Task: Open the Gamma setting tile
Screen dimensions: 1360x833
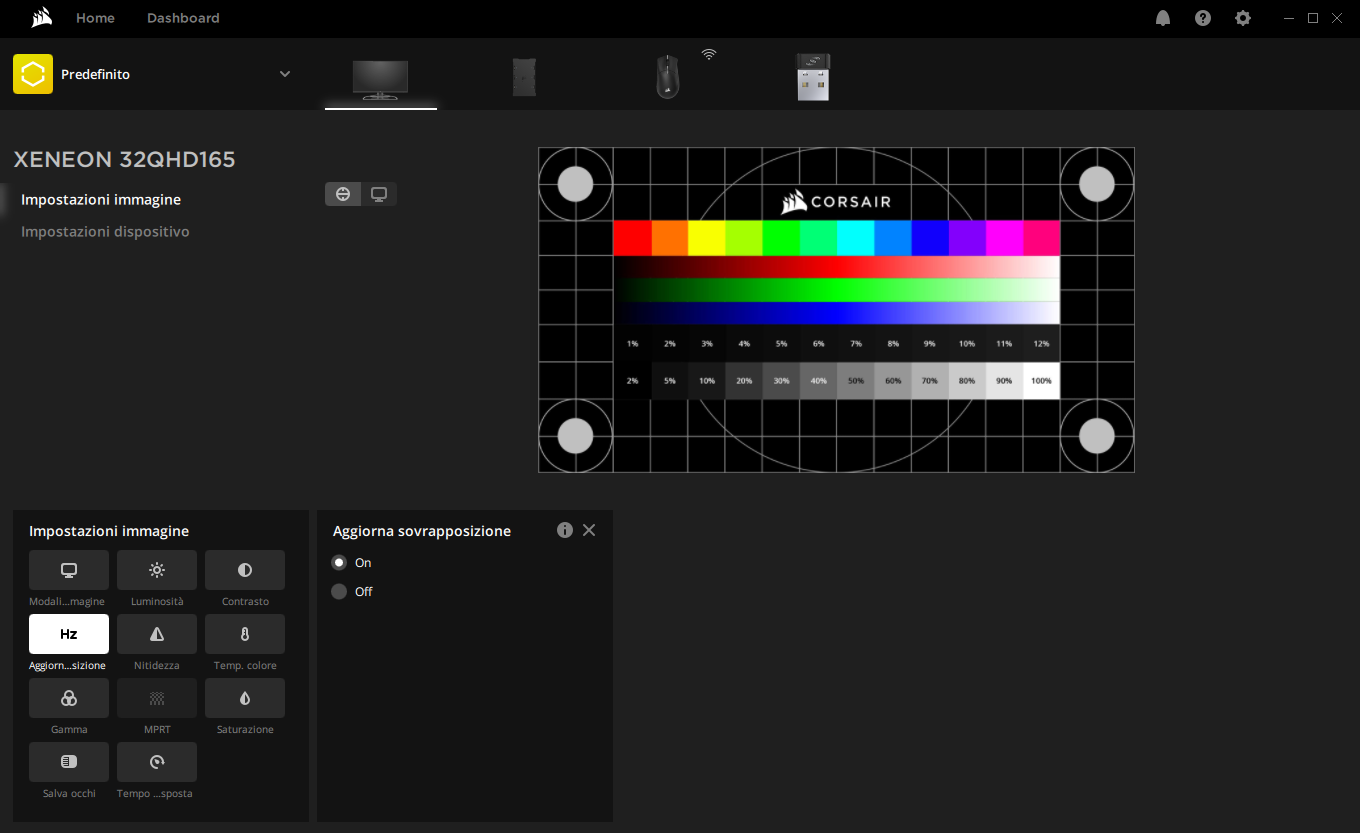Action: click(69, 698)
